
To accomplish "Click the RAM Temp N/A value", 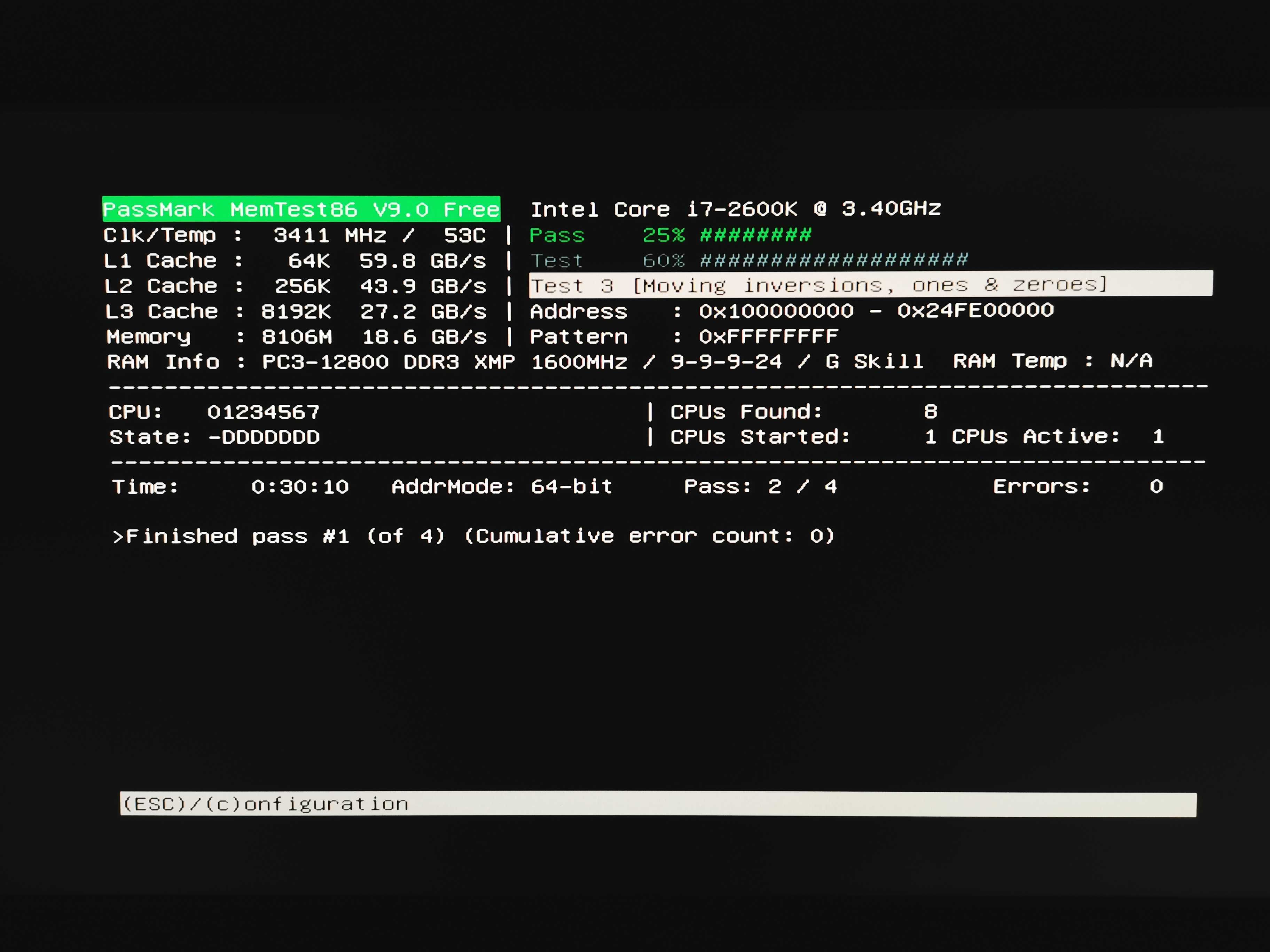I will (x=1131, y=360).
